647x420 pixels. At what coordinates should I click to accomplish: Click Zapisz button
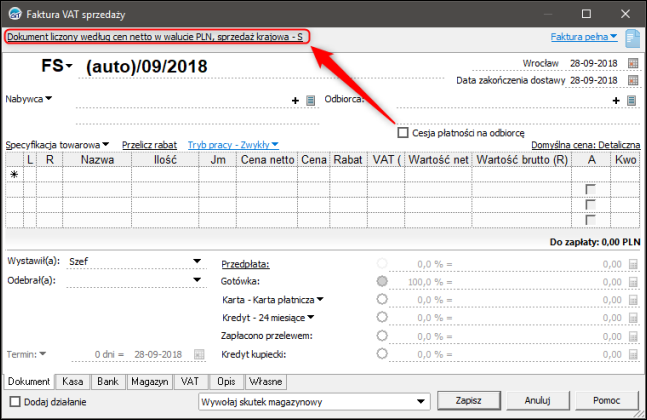tap(469, 401)
